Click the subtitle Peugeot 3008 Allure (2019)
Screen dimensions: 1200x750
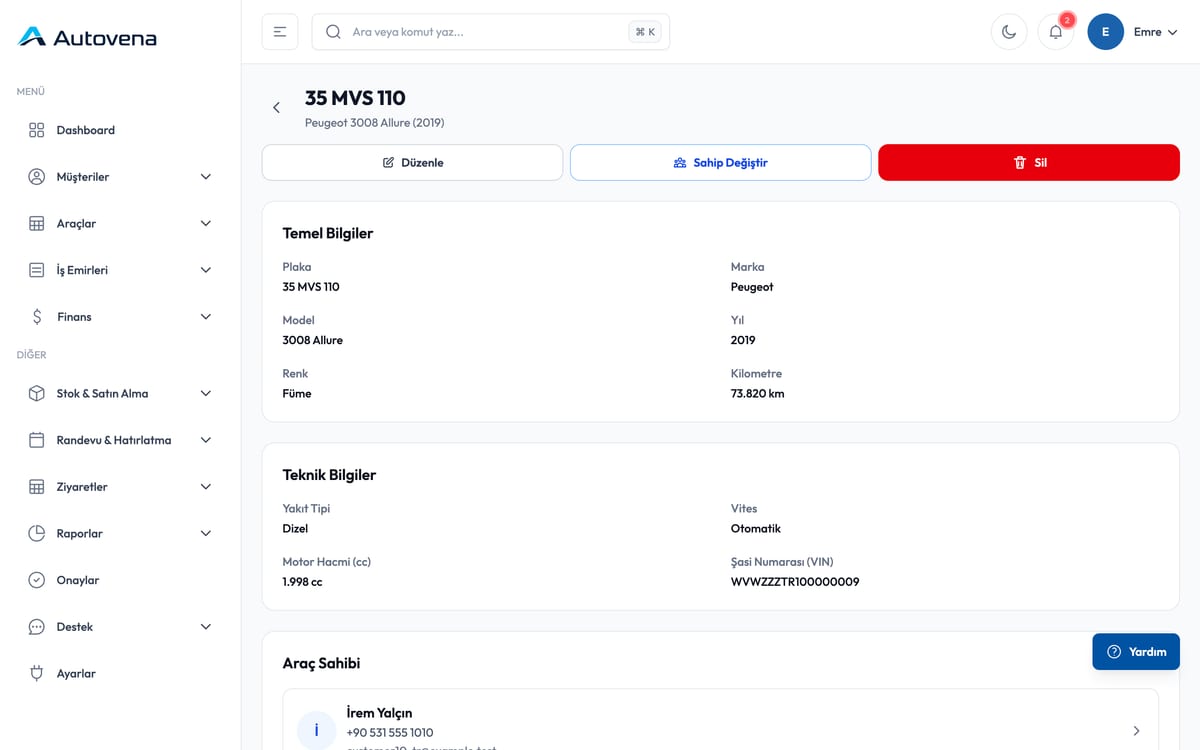[374, 123]
